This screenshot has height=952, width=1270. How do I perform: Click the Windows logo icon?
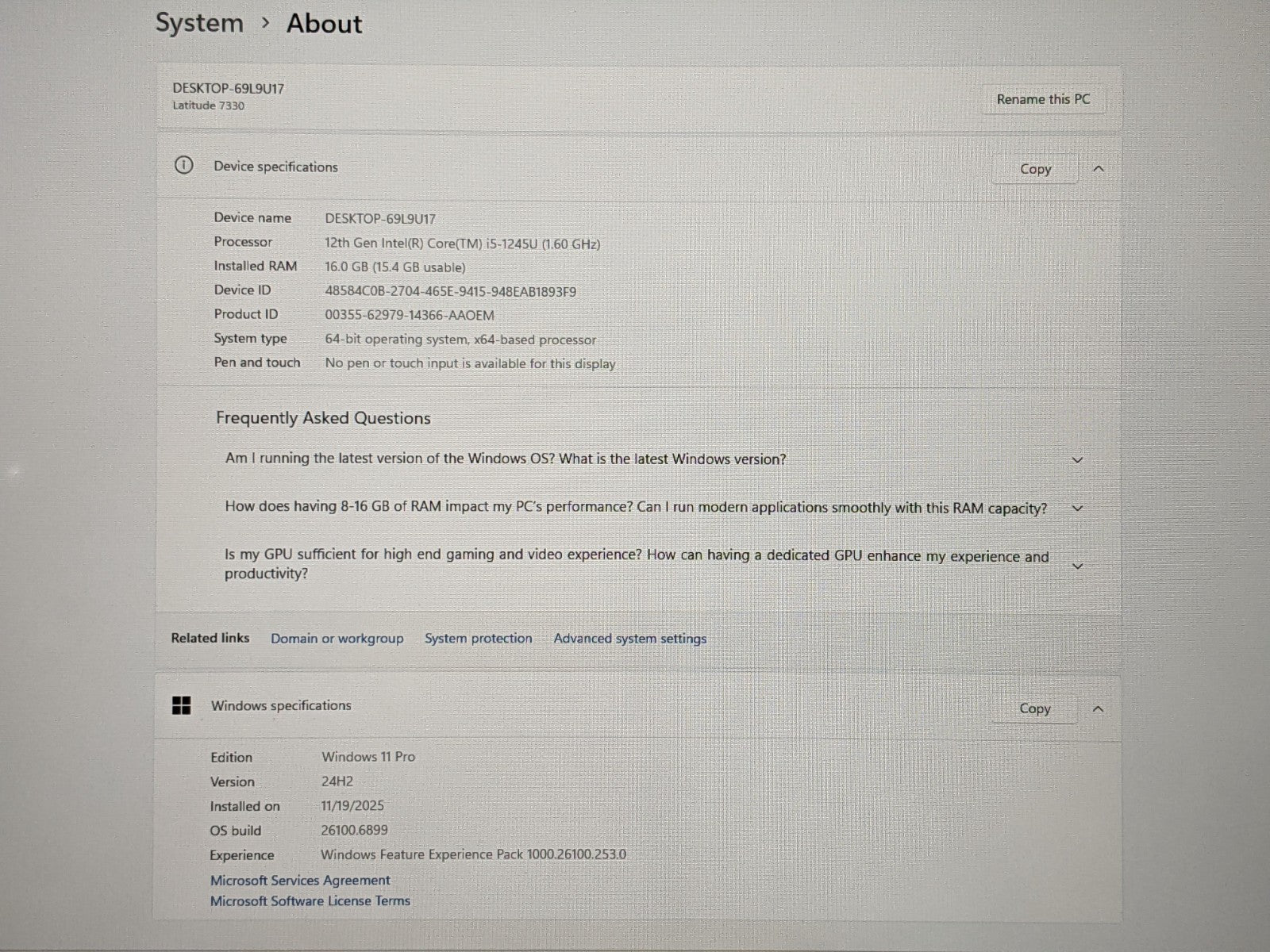tap(182, 705)
